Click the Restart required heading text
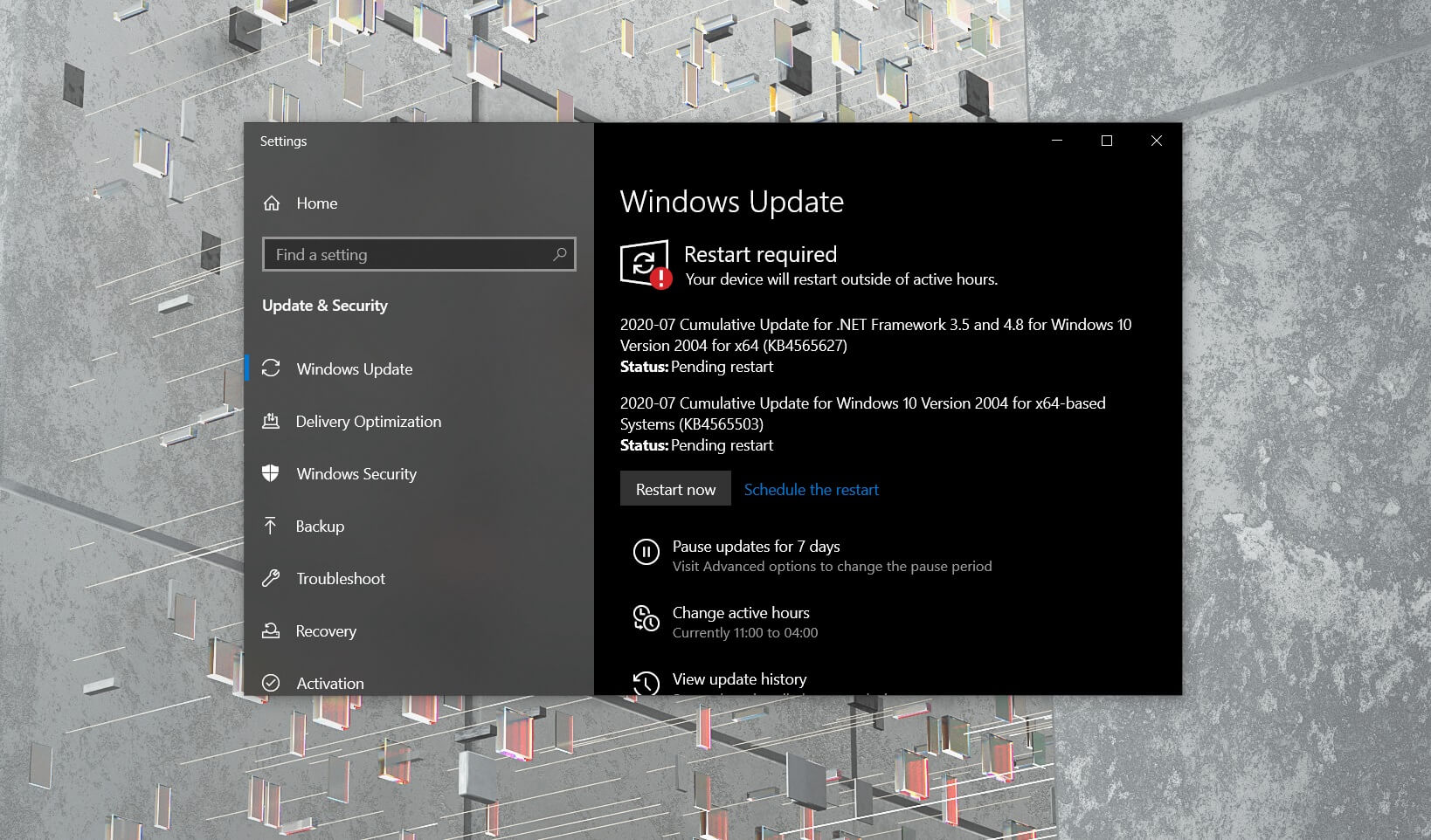 (x=760, y=254)
